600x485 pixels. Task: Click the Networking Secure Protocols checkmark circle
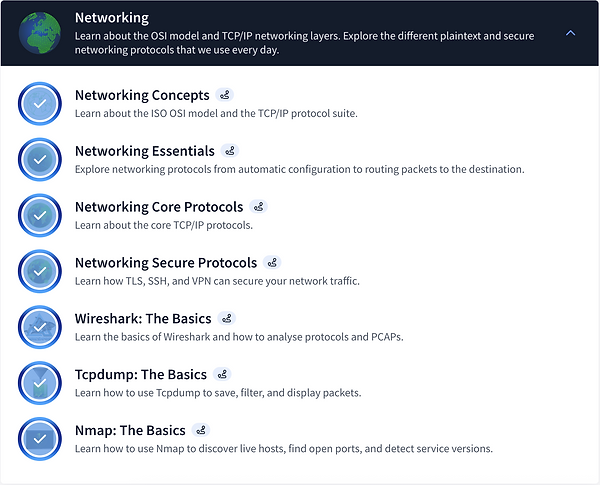pyautogui.click(x=40, y=271)
